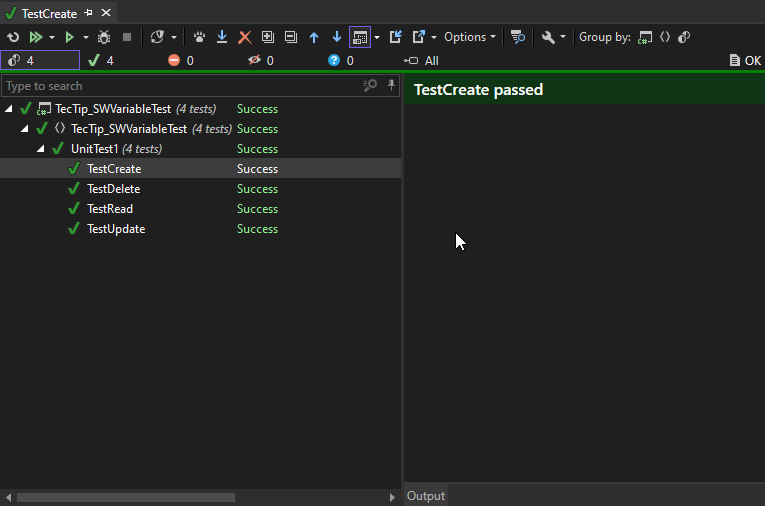Click the stop execution square
The height and width of the screenshot is (506, 765).
tap(127, 37)
